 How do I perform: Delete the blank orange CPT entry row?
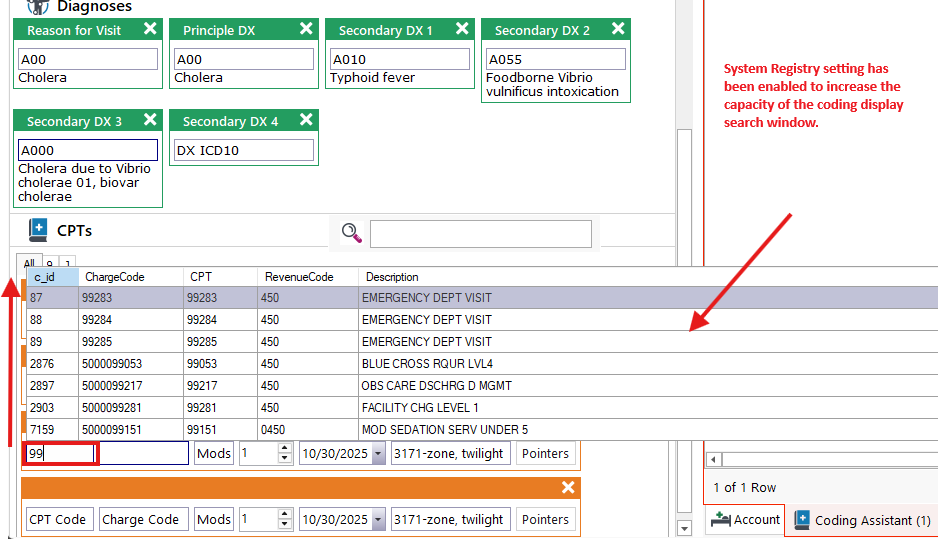point(568,487)
